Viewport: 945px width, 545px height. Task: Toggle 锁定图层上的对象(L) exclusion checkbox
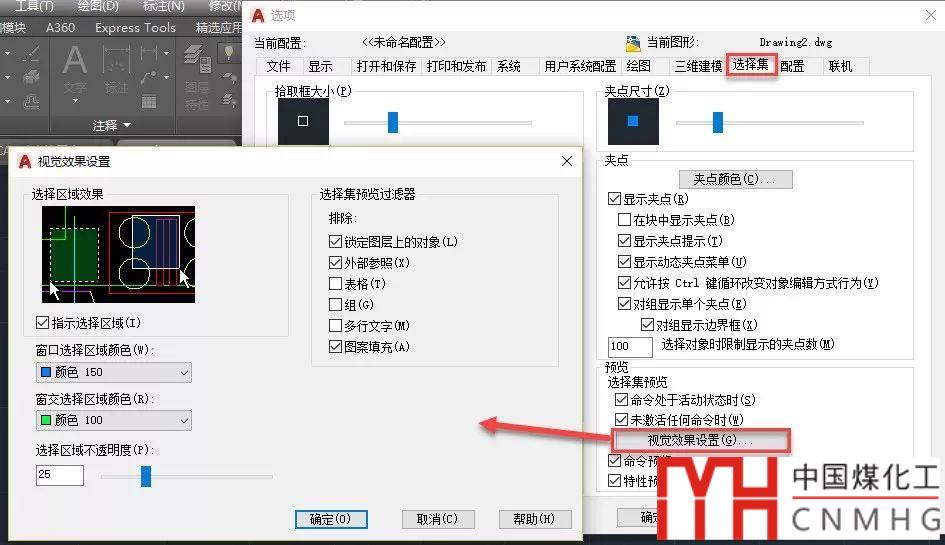pos(336,242)
